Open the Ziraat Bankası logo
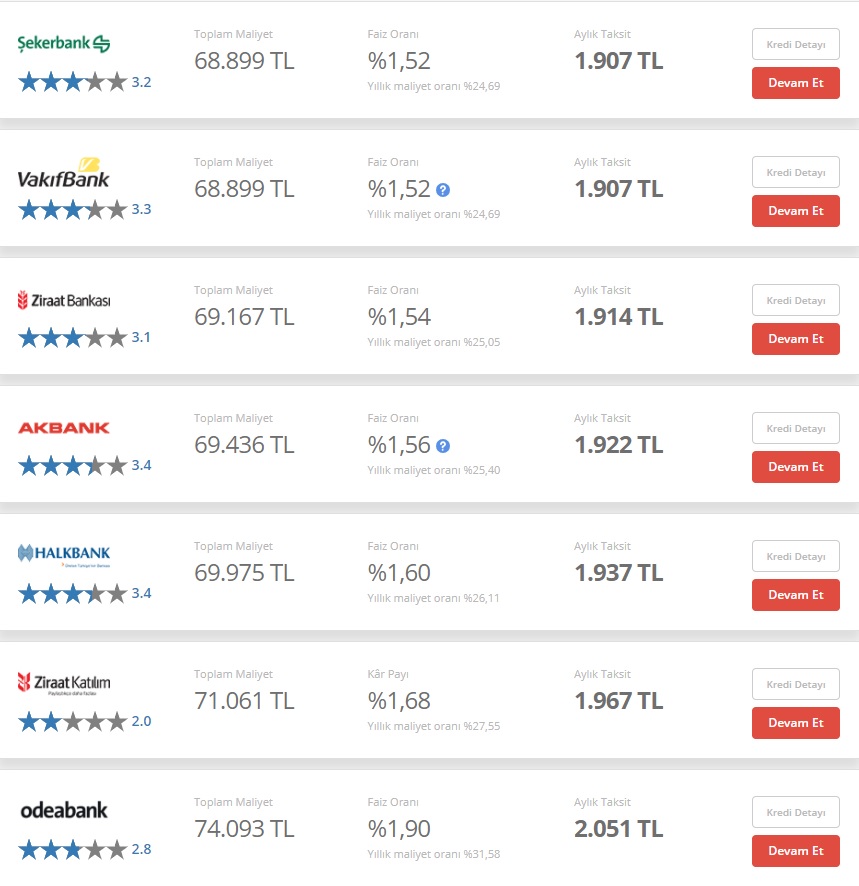The image size is (859, 886). coord(64,300)
